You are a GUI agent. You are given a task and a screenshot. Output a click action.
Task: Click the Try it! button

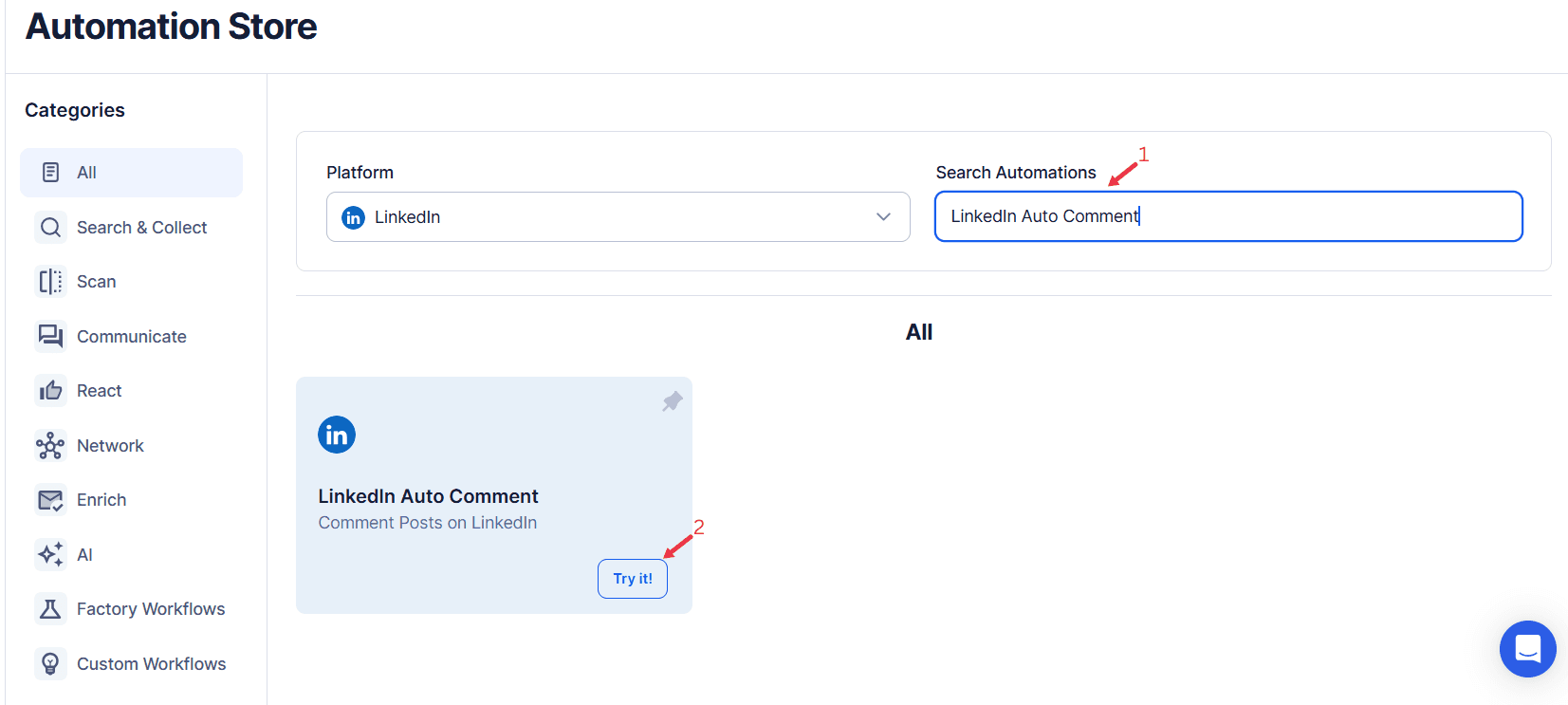[x=632, y=578]
